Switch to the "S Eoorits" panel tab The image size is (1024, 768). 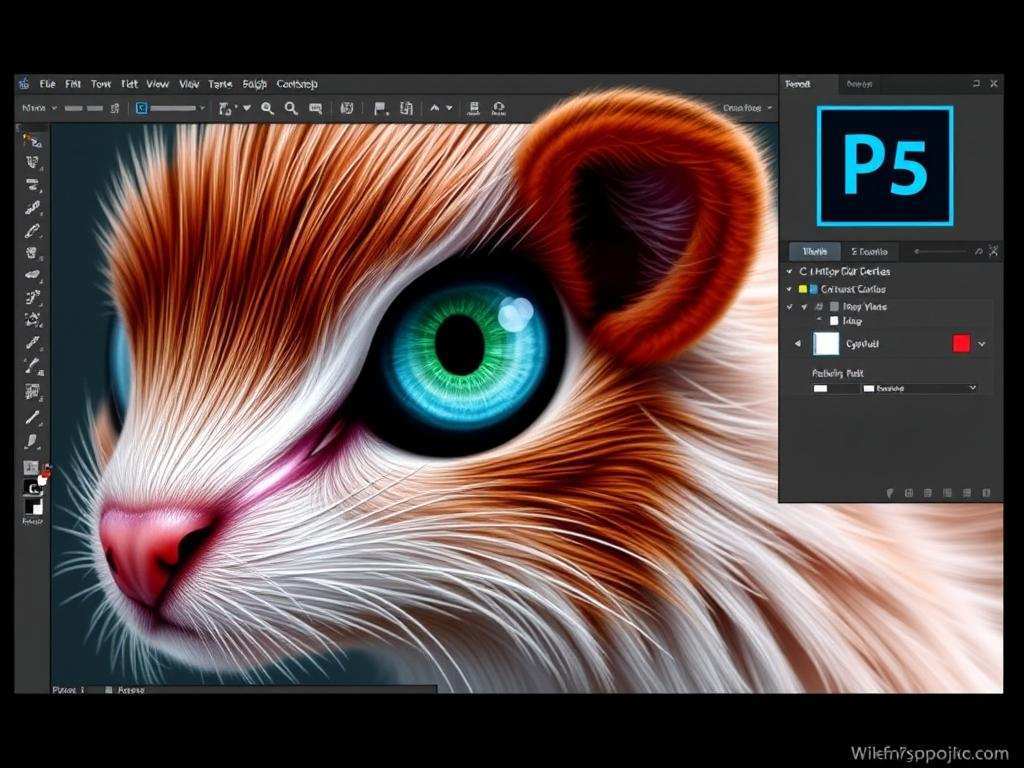869,251
